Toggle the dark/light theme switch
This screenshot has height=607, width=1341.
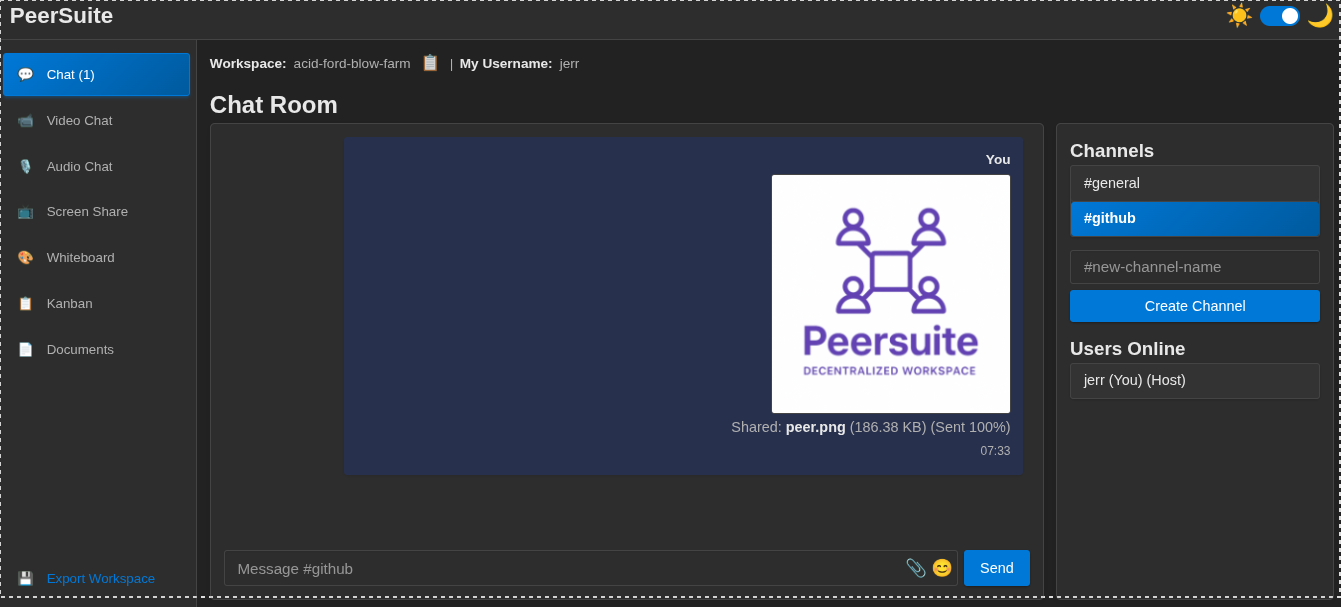(1279, 16)
